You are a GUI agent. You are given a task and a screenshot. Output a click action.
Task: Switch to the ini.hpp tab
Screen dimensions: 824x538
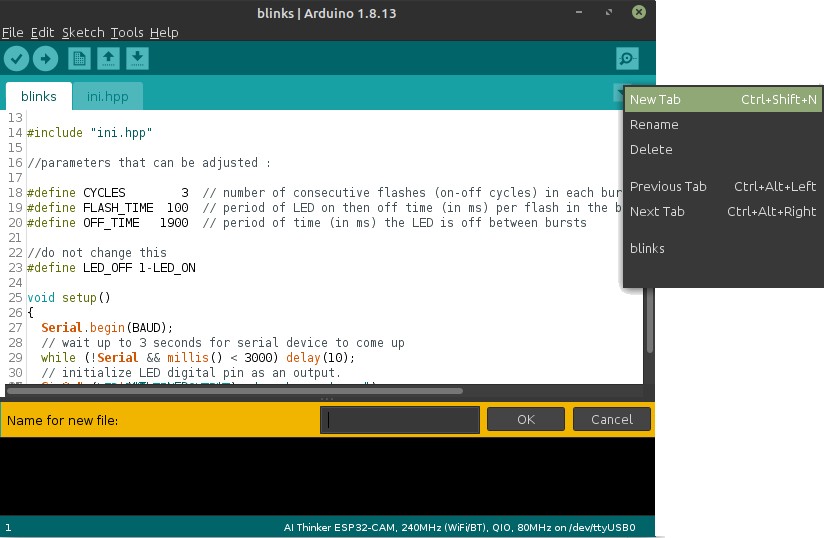click(108, 97)
